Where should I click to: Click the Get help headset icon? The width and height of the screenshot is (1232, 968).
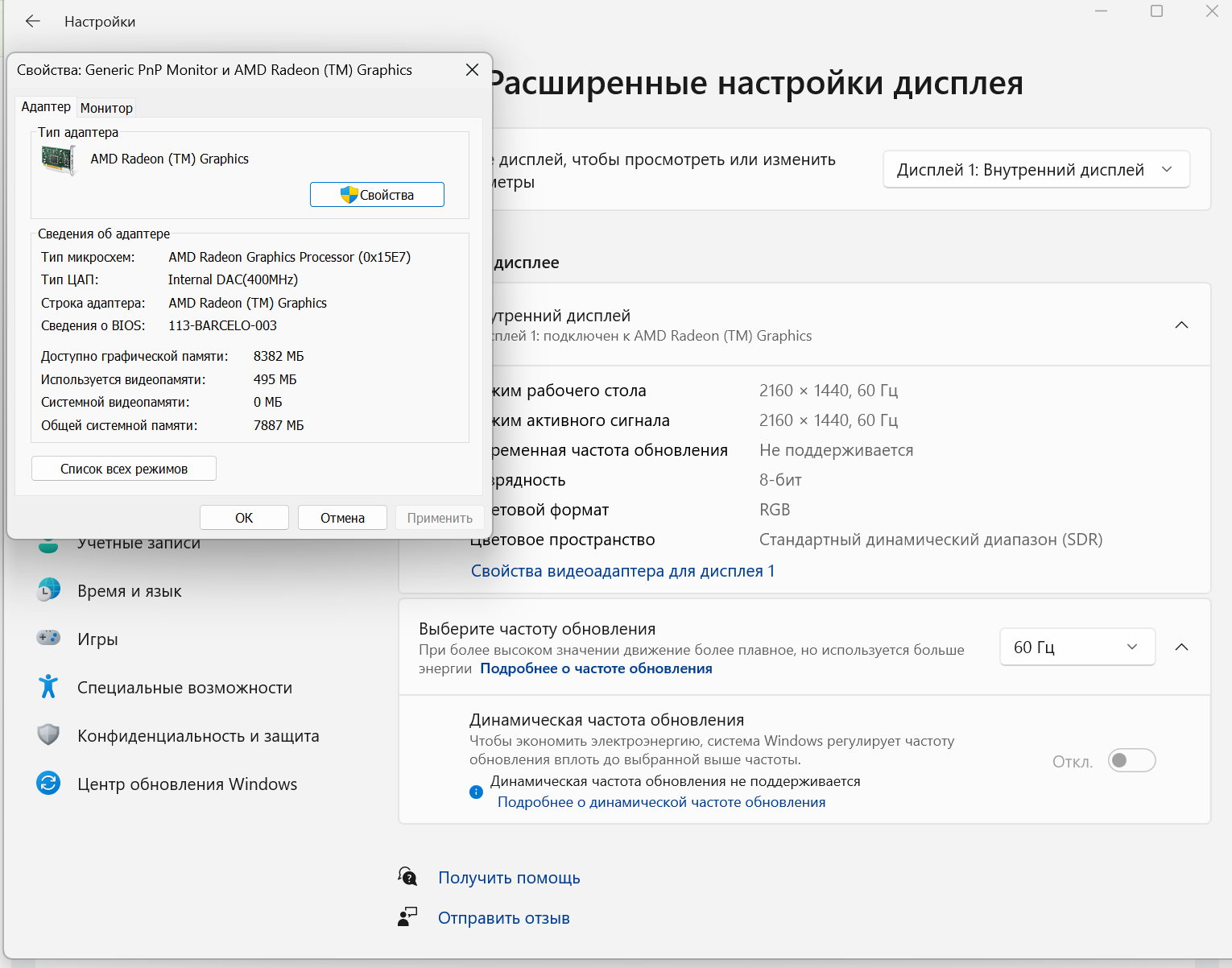pyautogui.click(x=408, y=877)
